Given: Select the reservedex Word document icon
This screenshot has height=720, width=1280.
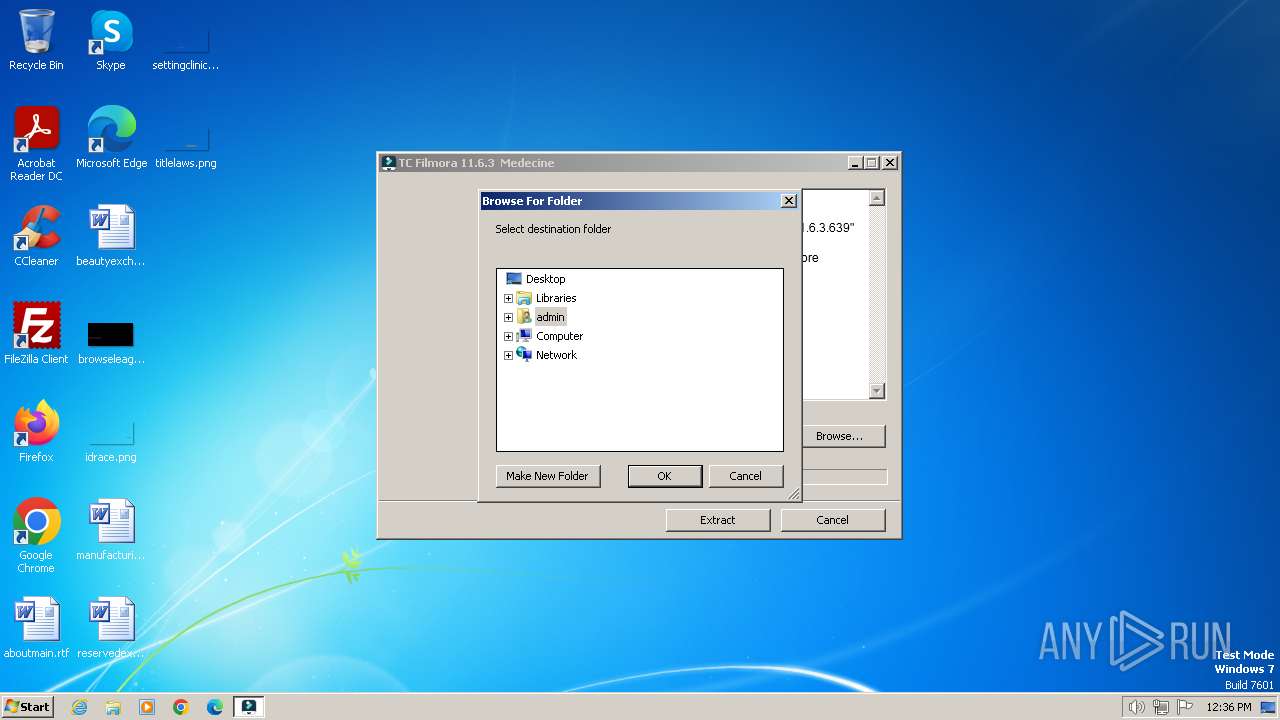Looking at the screenshot, I should coord(110,628).
